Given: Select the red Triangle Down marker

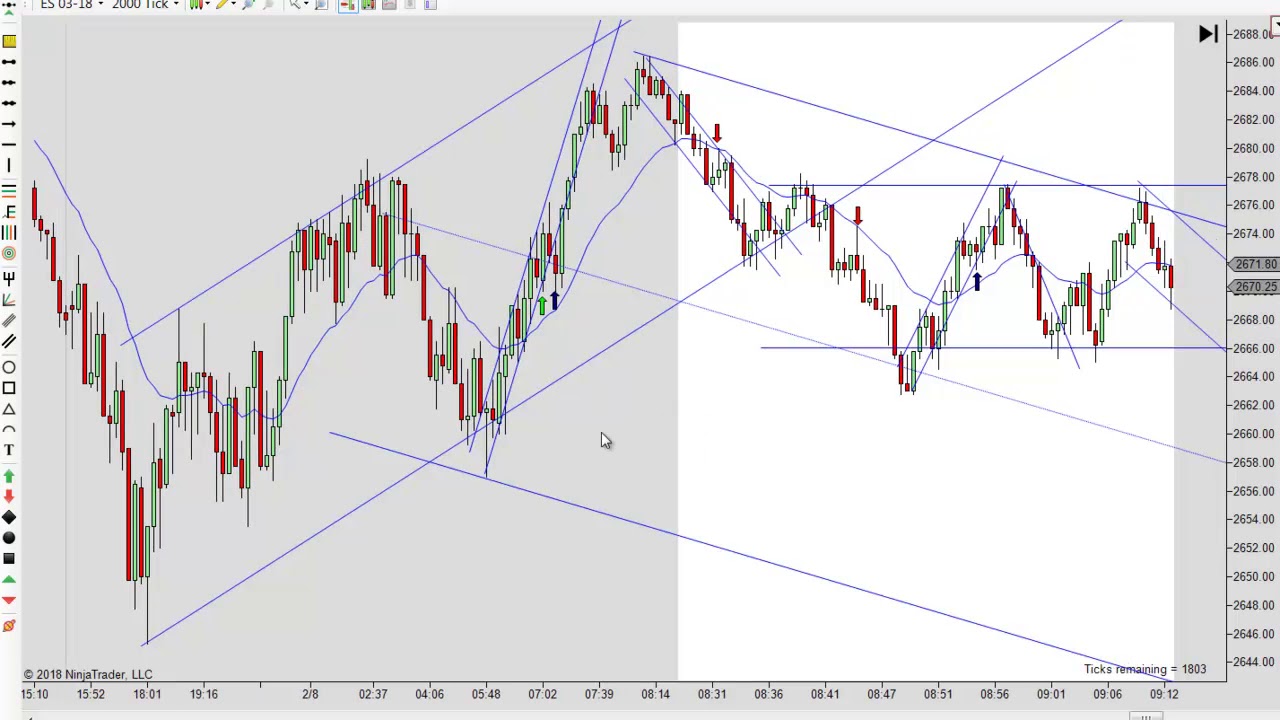Looking at the screenshot, I should (8, 600).
